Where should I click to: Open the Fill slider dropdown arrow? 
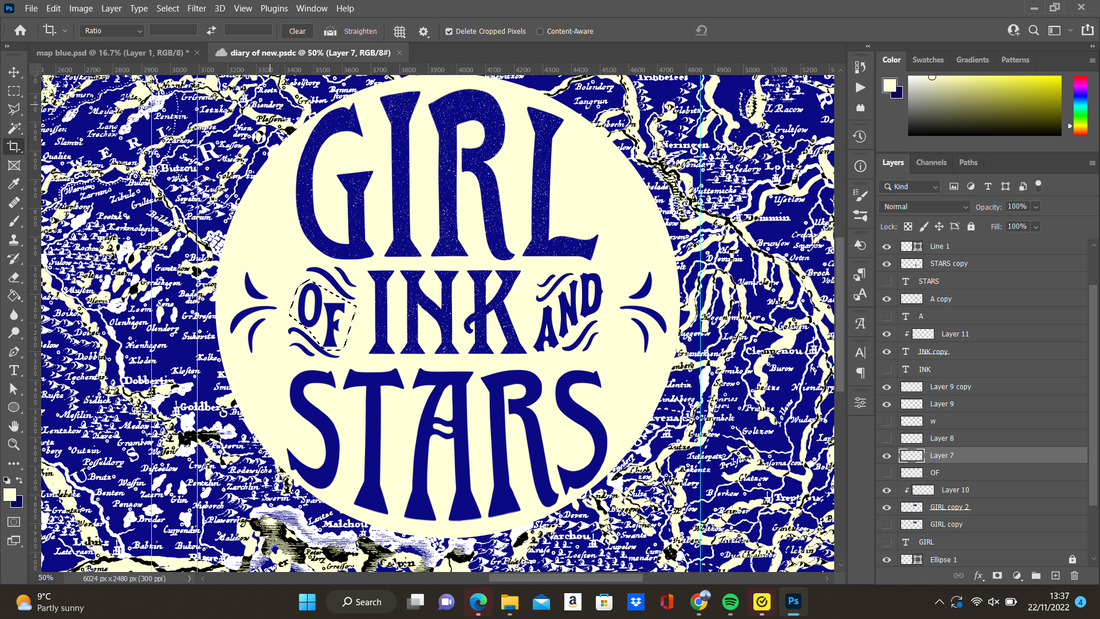coord(1035,227)
